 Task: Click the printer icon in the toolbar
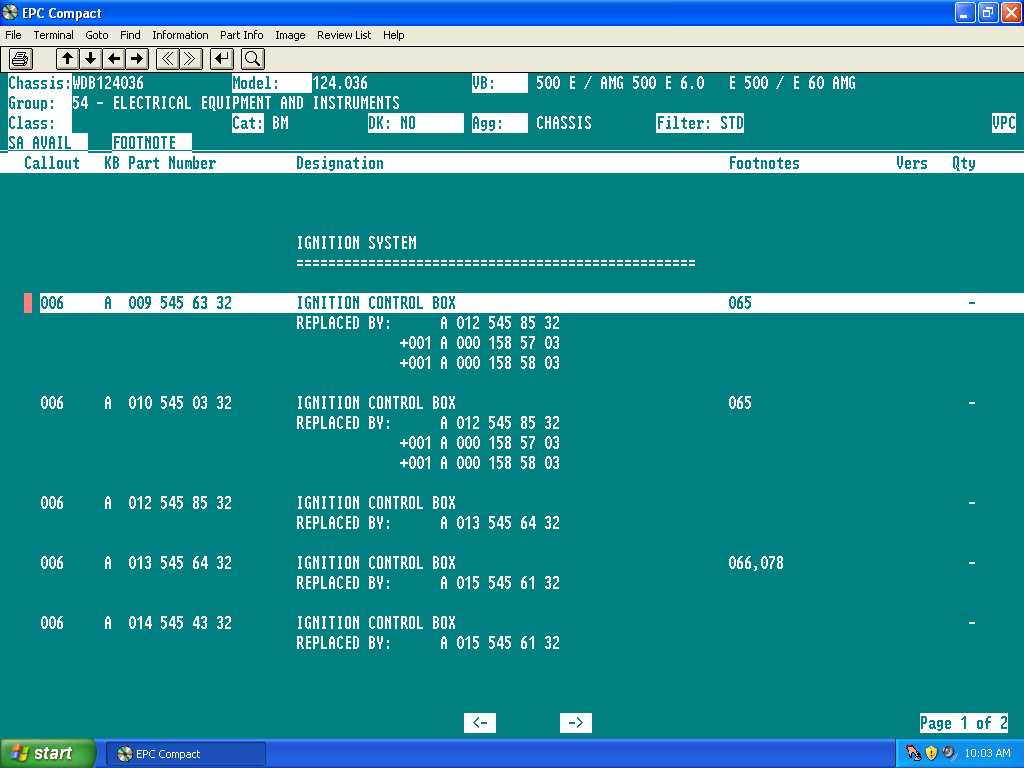click(21, 59)
